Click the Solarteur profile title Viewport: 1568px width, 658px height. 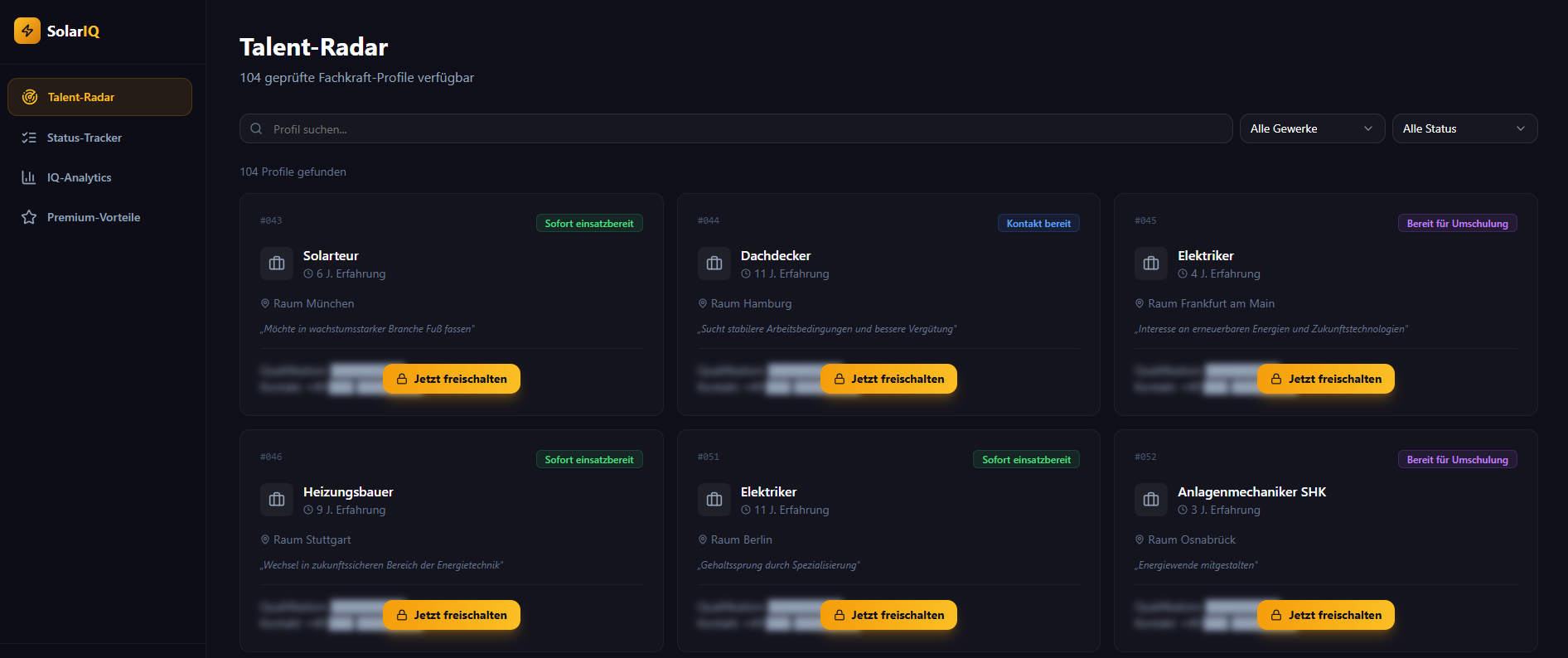tap(331, 255)
